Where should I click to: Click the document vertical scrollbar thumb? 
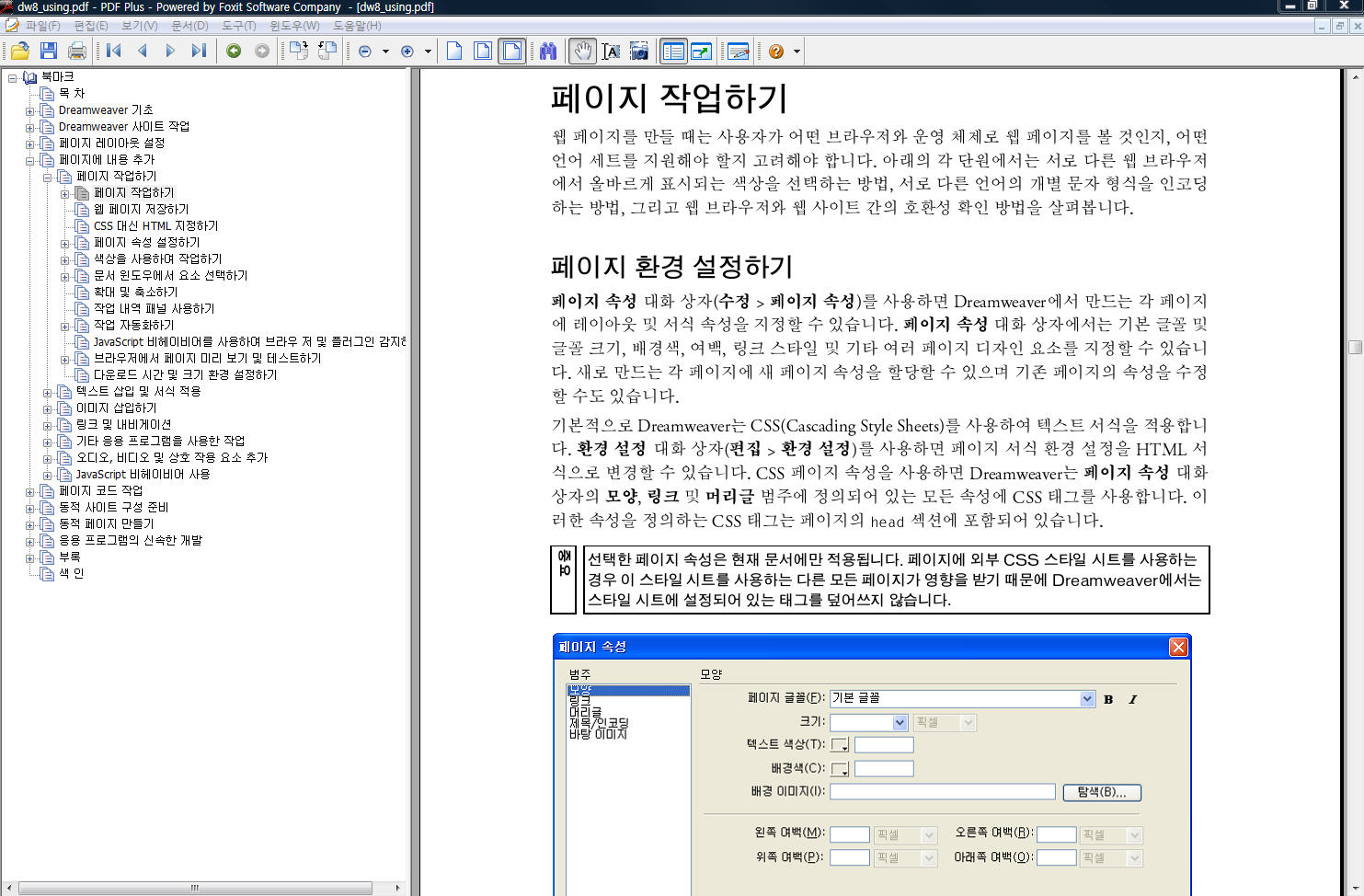coord(1355,347)
